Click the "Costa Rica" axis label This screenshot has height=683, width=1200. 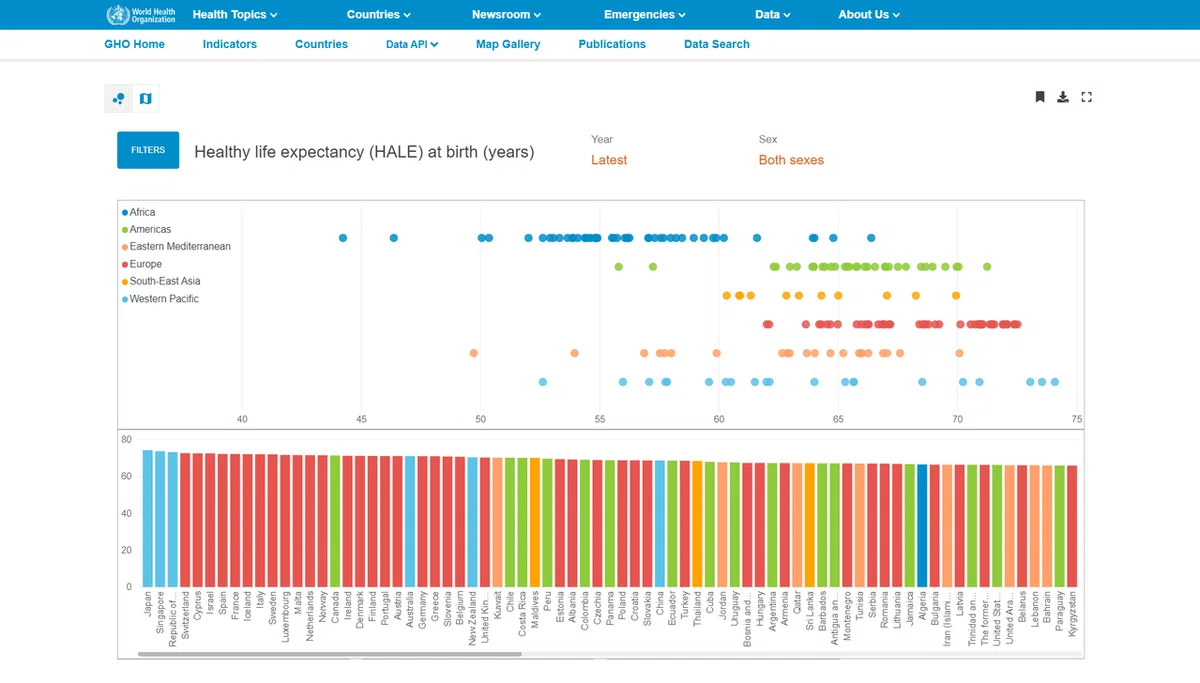pyautogui.click(x=523, y=615)
